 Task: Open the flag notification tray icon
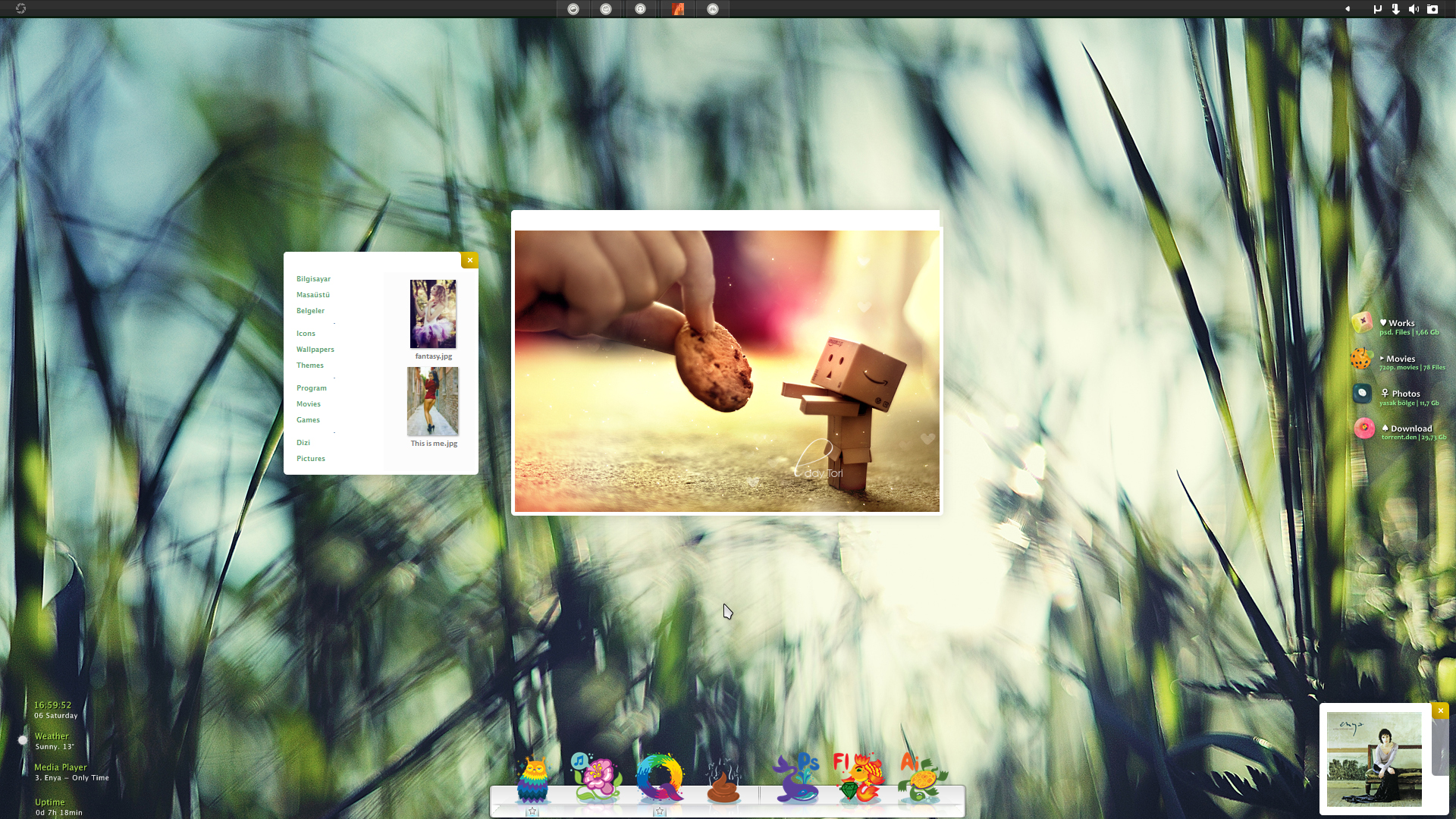click(1378, 9)
